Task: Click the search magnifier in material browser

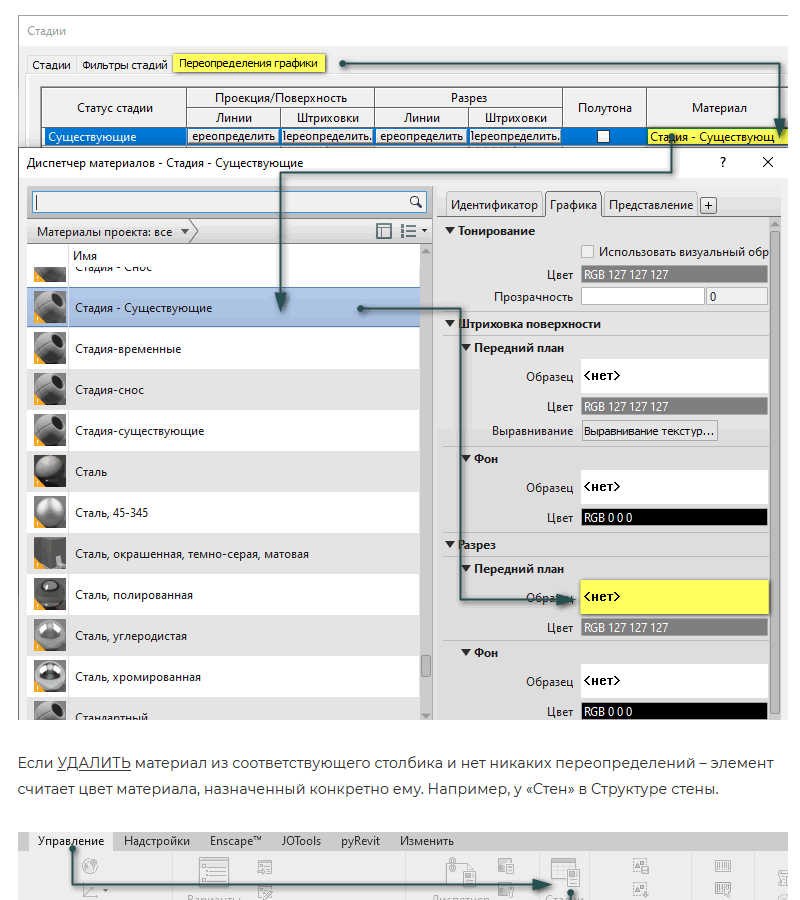Action: click(415, 201)
